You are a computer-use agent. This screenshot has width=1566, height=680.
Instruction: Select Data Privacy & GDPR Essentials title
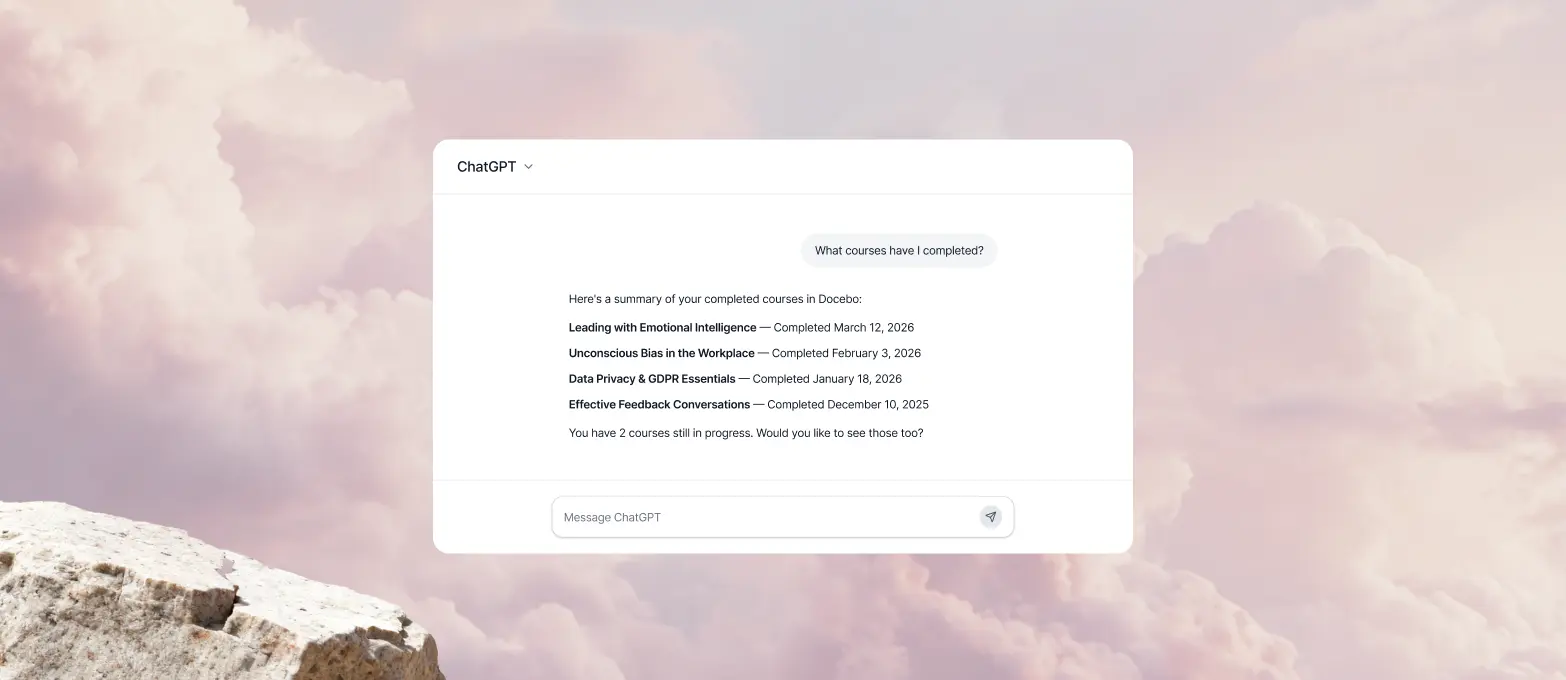tap(652, 379)
